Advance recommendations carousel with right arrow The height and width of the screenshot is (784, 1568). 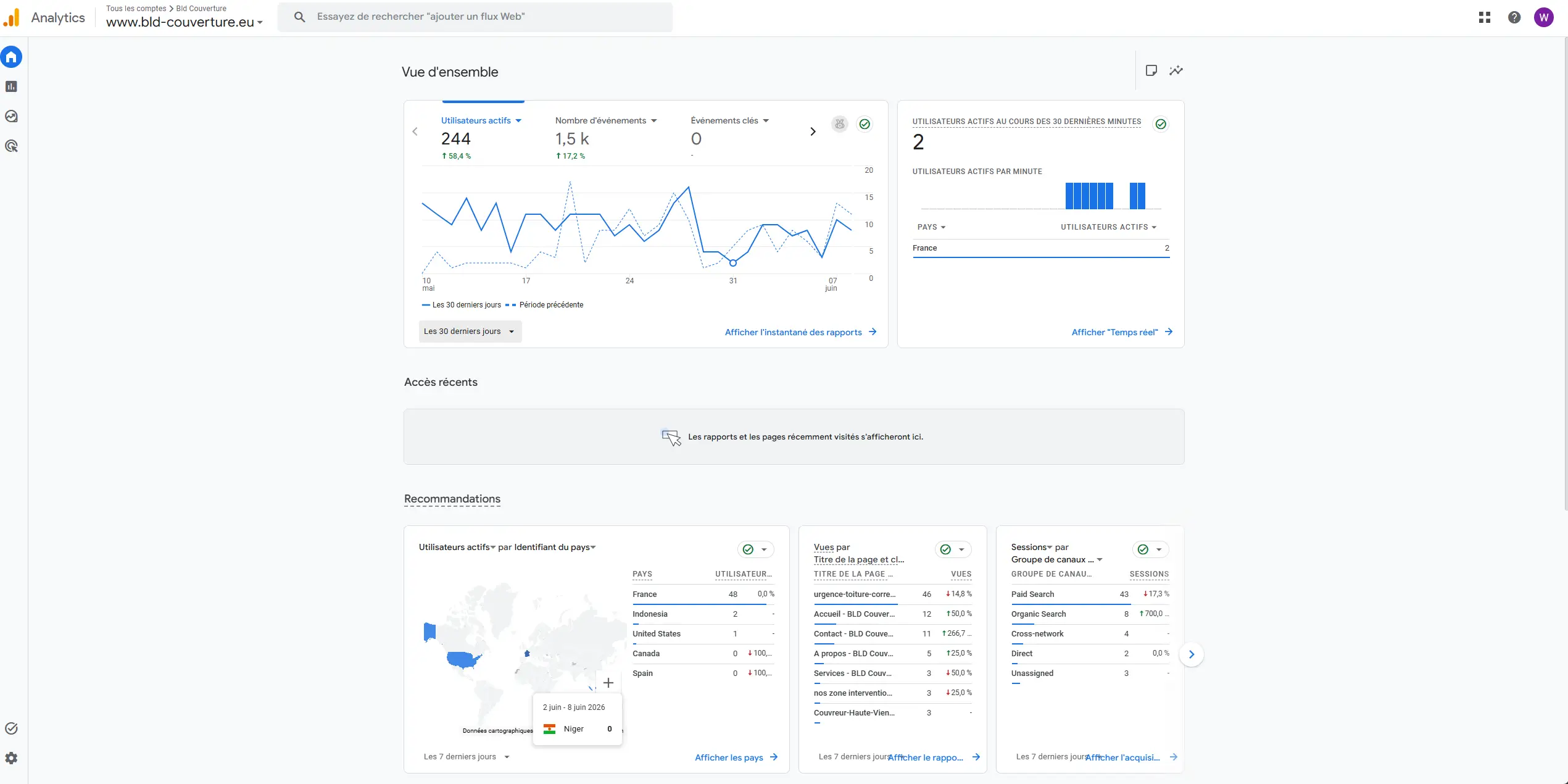[1192, 654]
